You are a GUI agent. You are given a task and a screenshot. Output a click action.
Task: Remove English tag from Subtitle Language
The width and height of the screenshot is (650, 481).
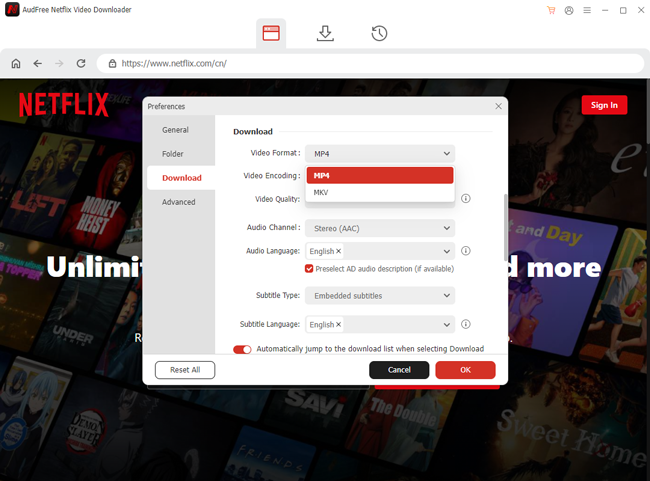(339, 324)
